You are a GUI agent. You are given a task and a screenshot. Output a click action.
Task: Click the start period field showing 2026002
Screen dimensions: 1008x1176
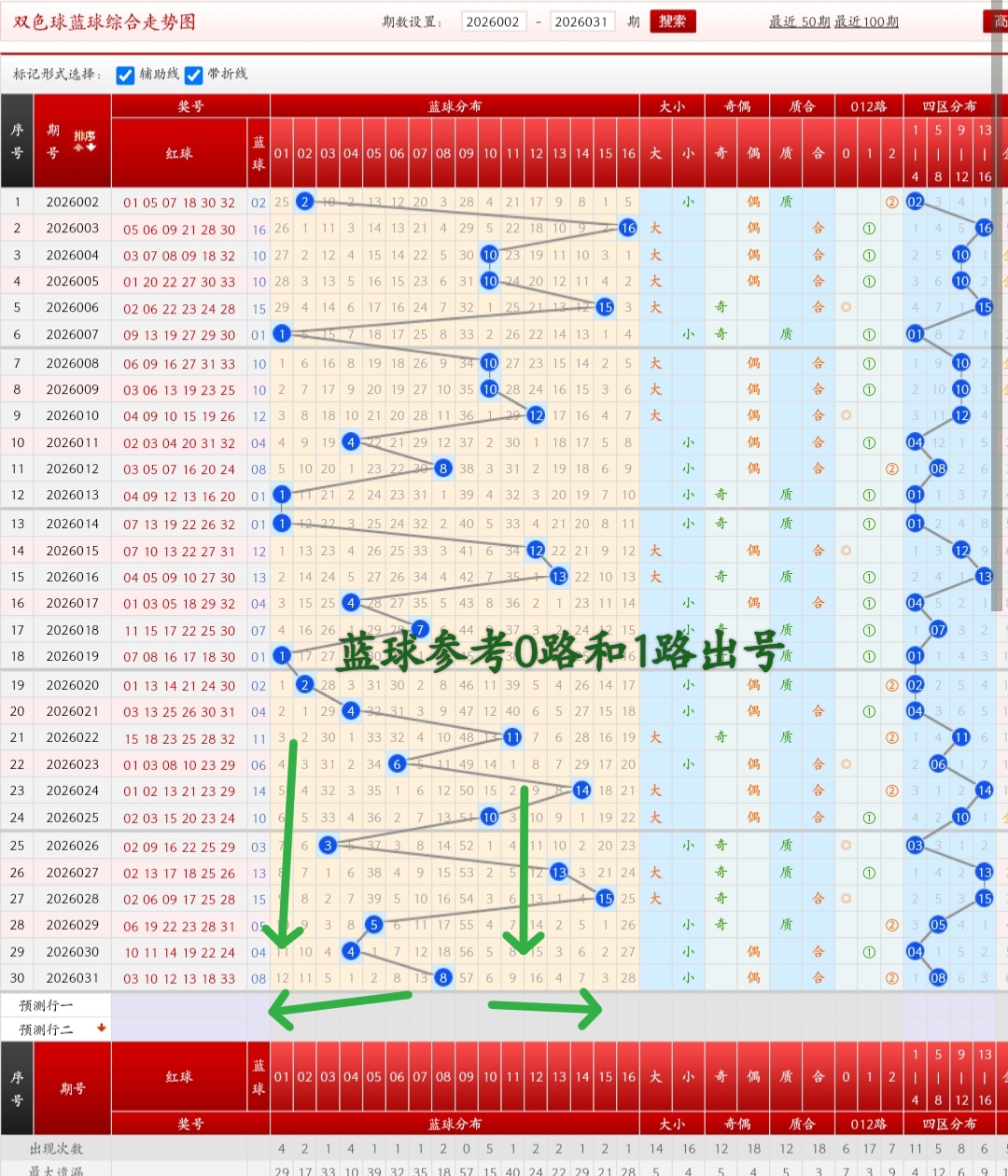493,21
